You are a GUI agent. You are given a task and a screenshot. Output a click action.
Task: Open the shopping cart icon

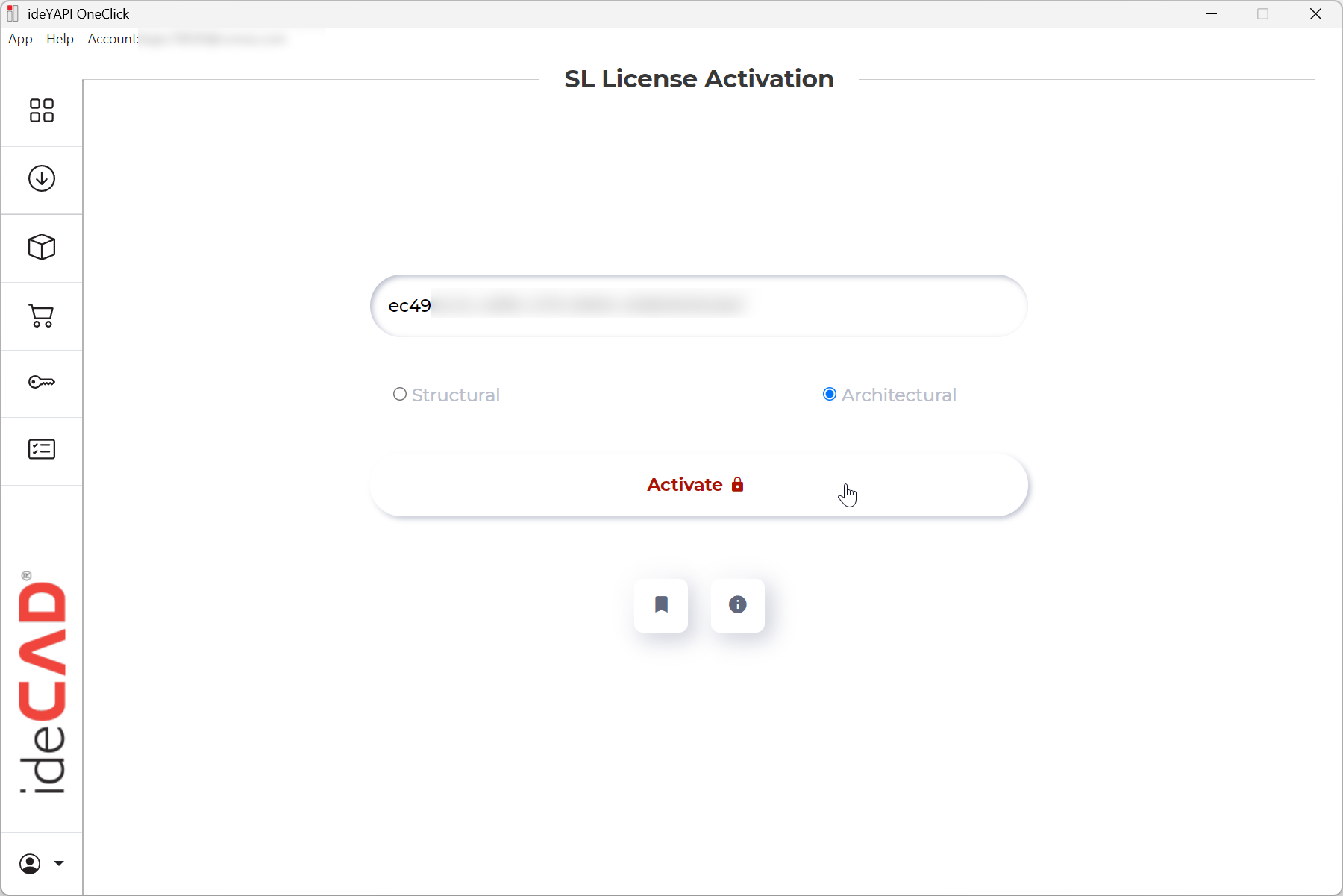pyautogui.click(x=42, y=316)
